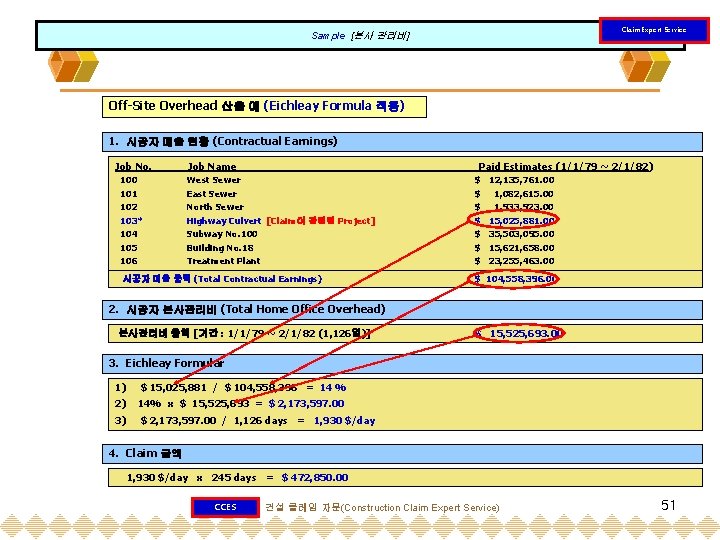This screenshot has height=540, width=720.
Task: Click the total $104,558,396.00 amount
Action: point(515,279)
